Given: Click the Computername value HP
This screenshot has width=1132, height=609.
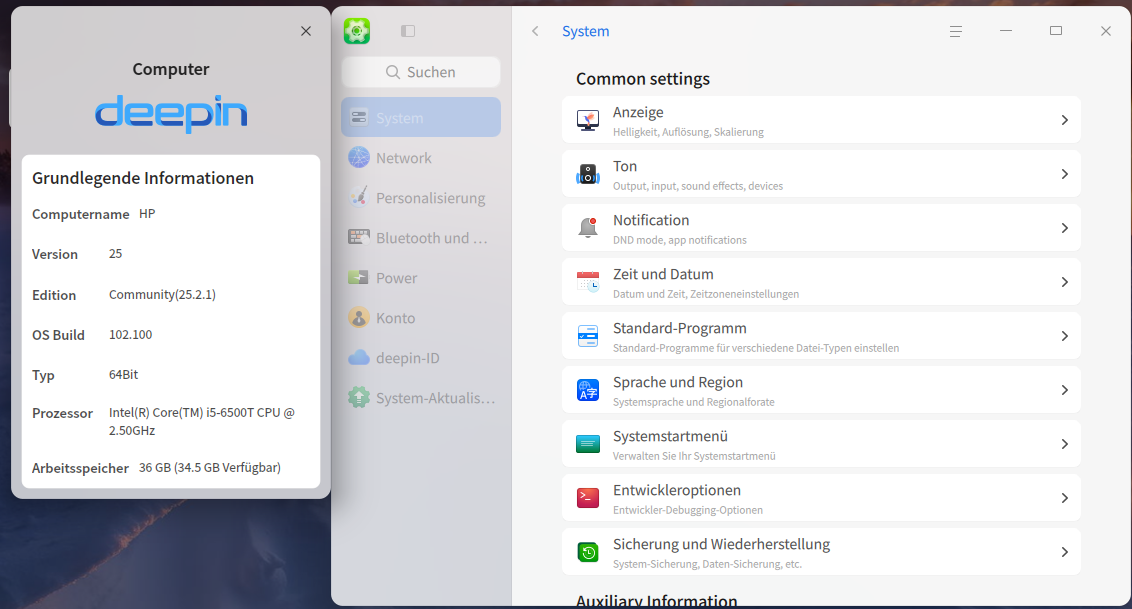Looking at the screenshot, I should coord(147,214).
